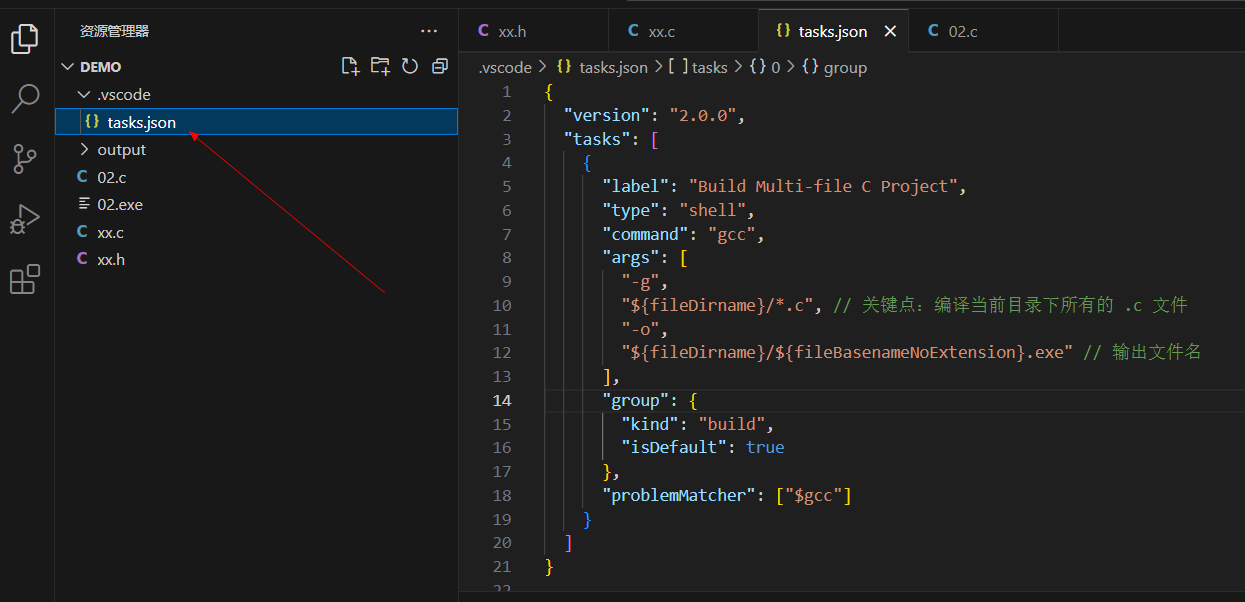The height and width of the screenshot is (602, 1245).
Task: Click the .vscode breadcrumb segment
Action: pos(504,67)
